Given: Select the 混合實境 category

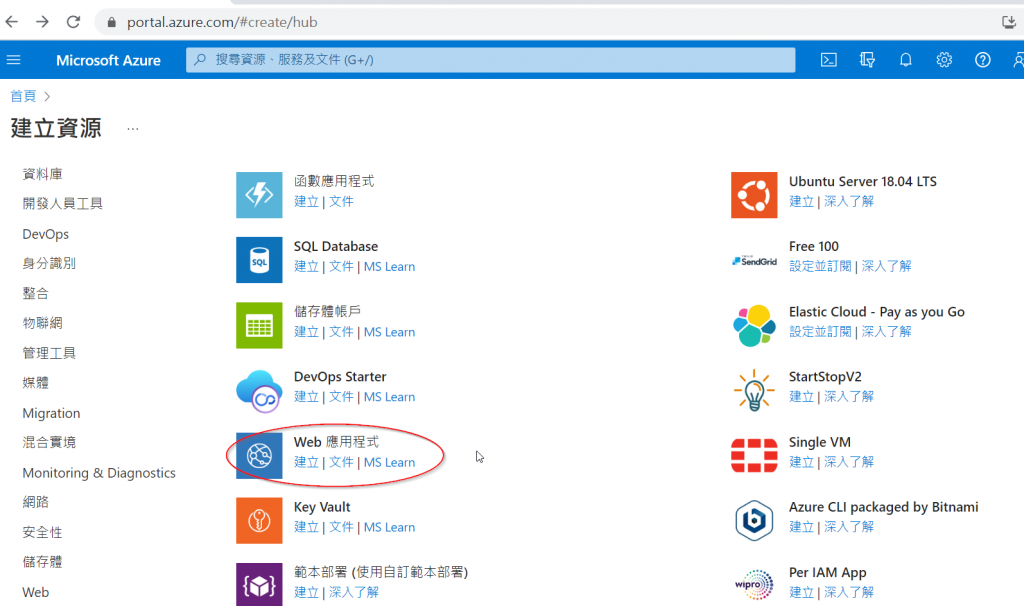Looking at the screenshot, I should 49,442.
